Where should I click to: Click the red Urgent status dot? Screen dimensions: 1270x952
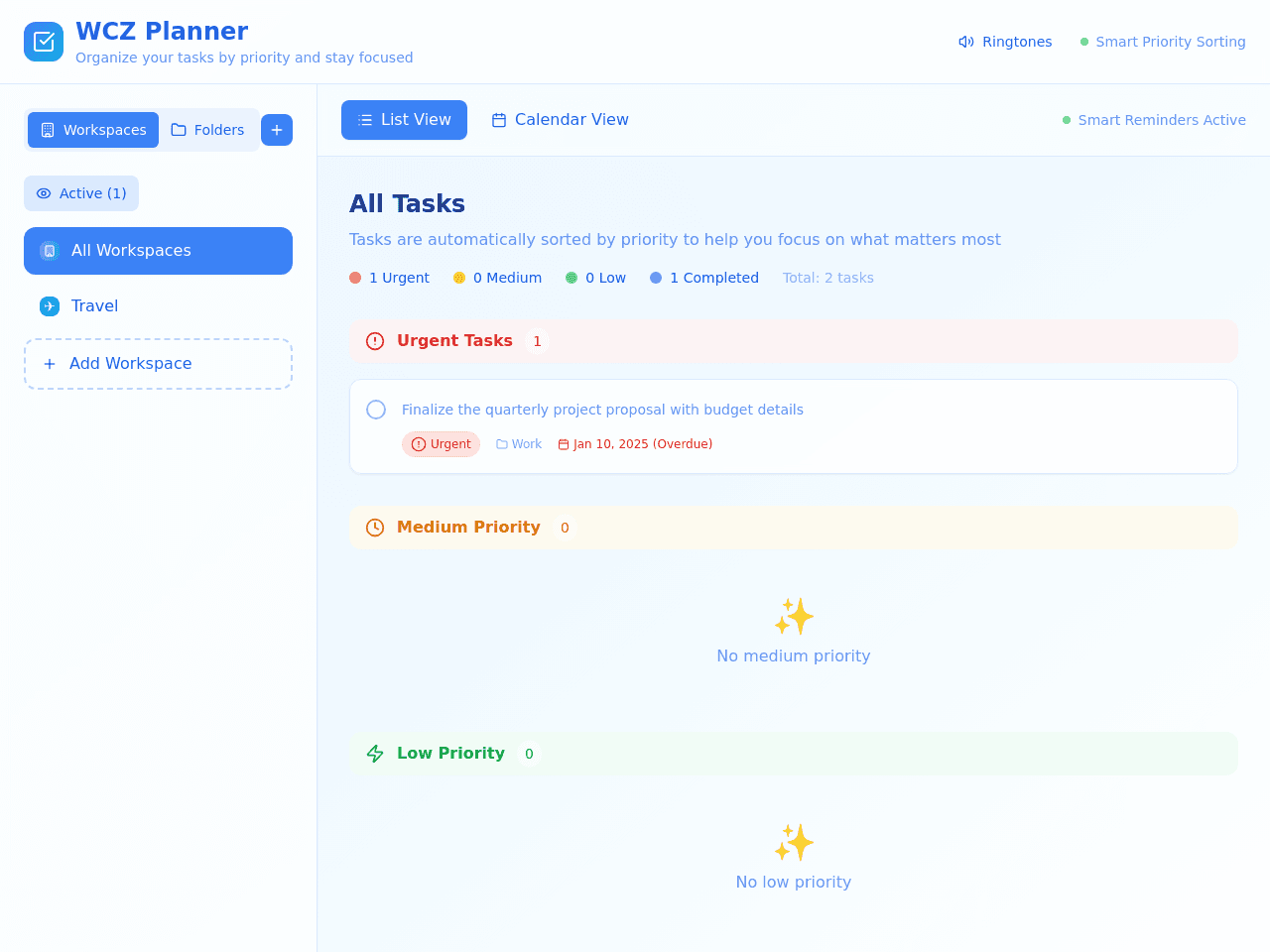click(x=355, y=278)
